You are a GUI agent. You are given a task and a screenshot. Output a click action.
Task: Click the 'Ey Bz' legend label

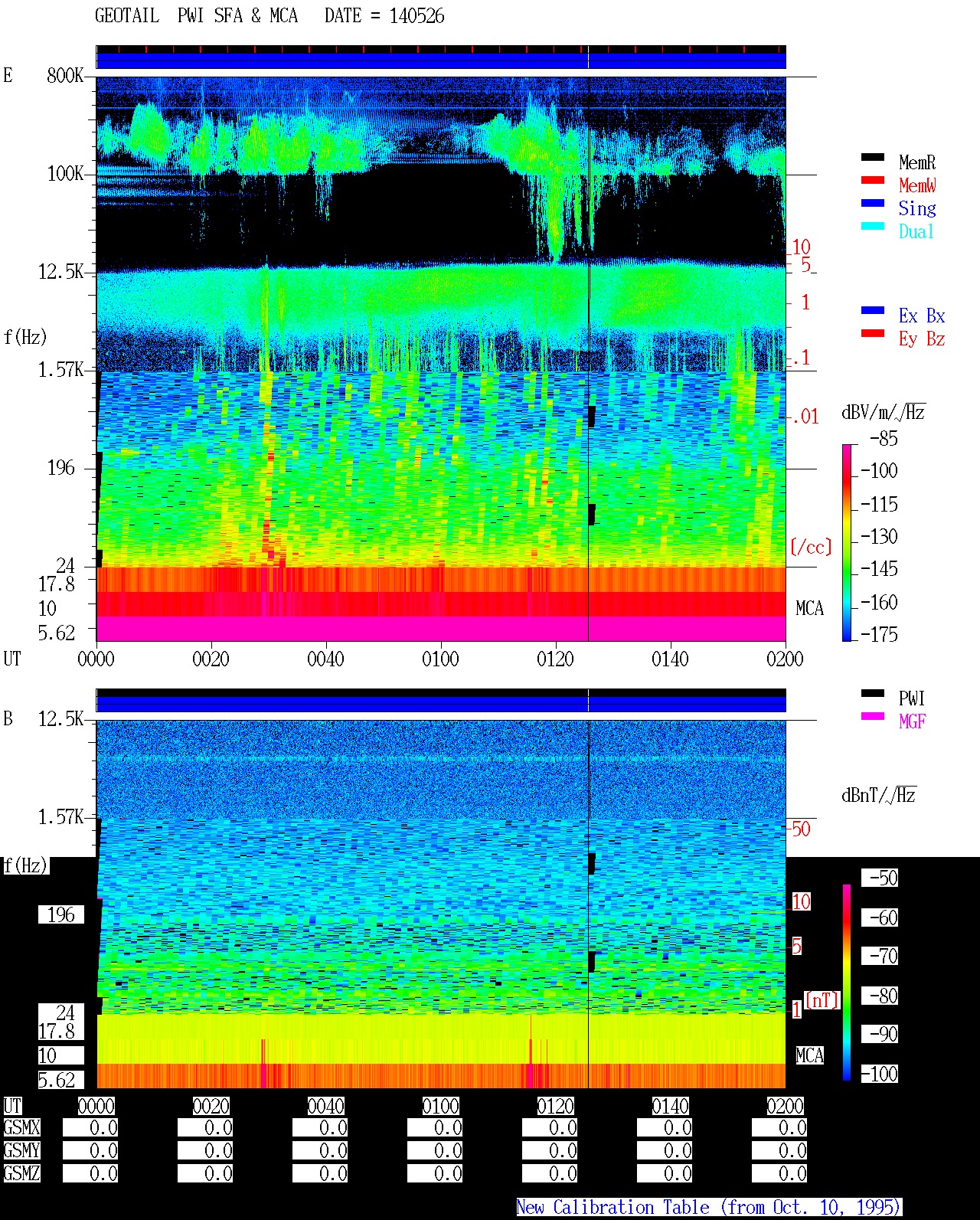(x=922, y=339)
